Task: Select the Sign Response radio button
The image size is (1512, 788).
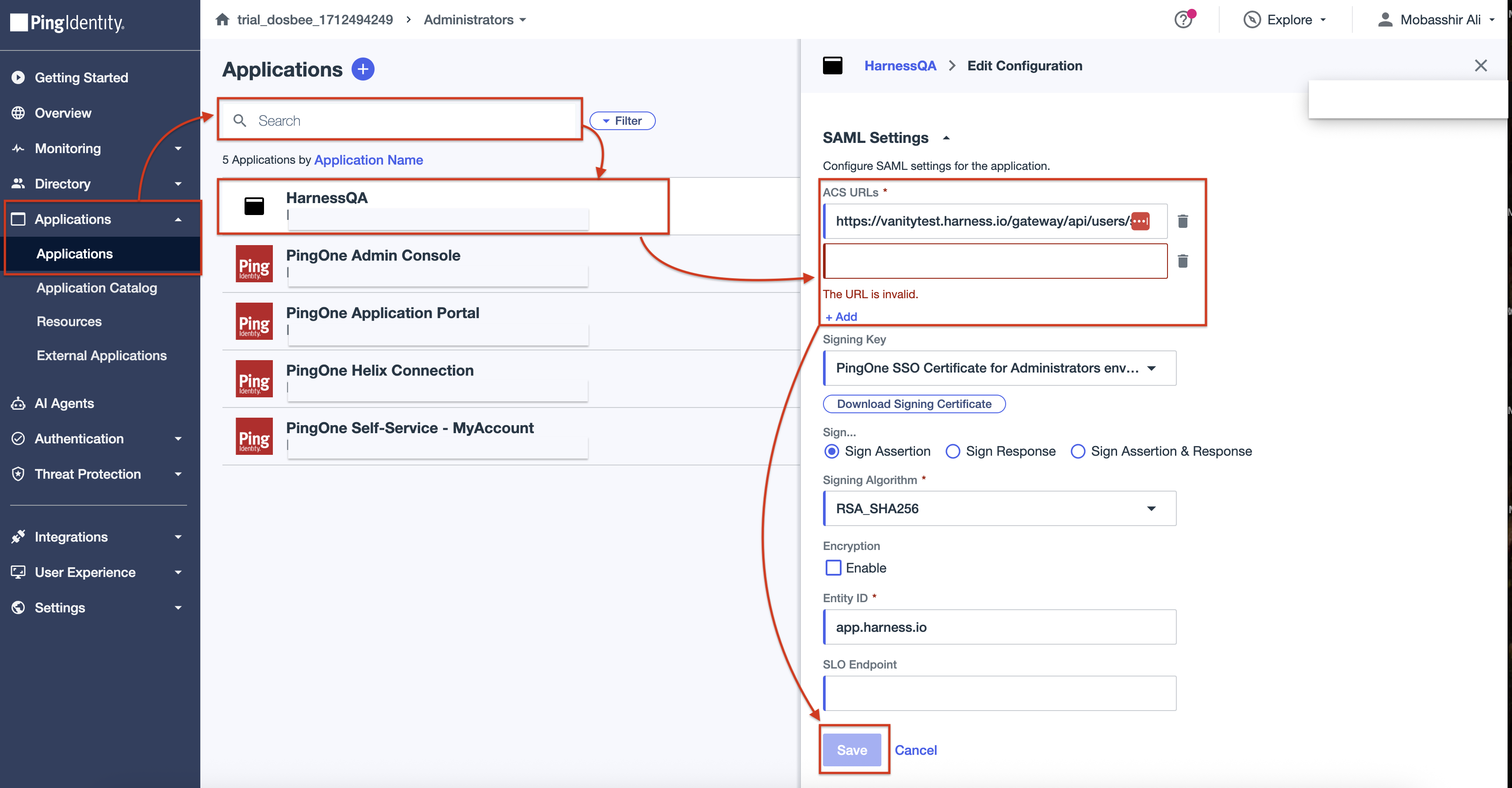Action: pyautogui.click(x=953, y=451)
